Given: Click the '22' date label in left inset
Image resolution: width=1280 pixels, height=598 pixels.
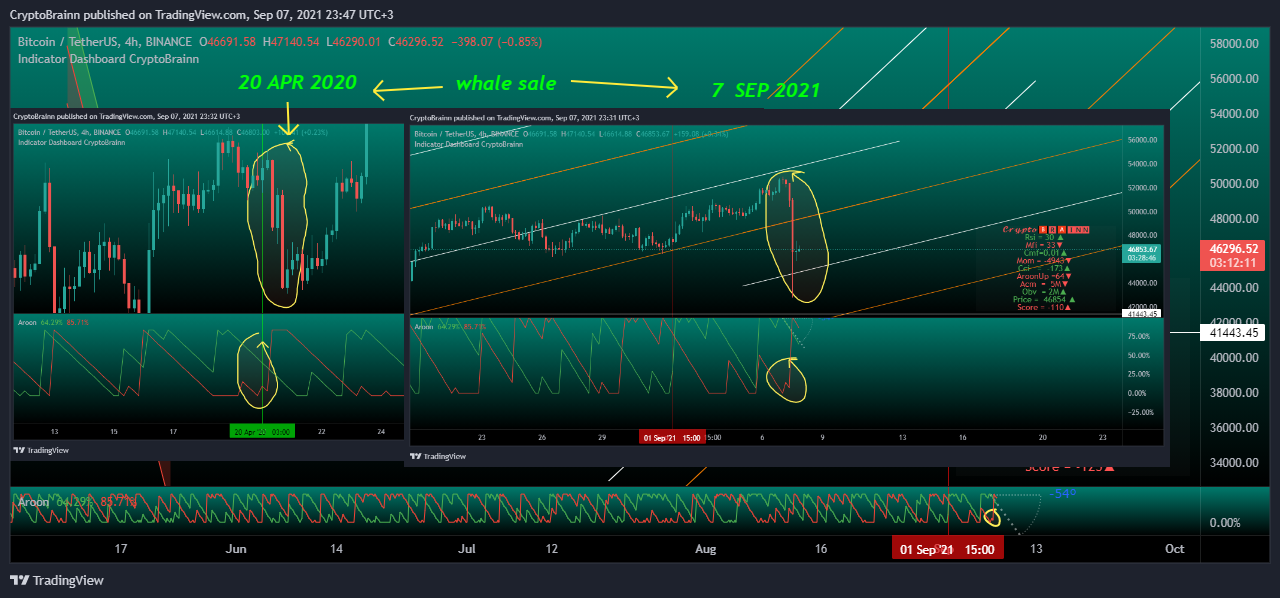Looking at the screenshot, I should coord(321,431).
